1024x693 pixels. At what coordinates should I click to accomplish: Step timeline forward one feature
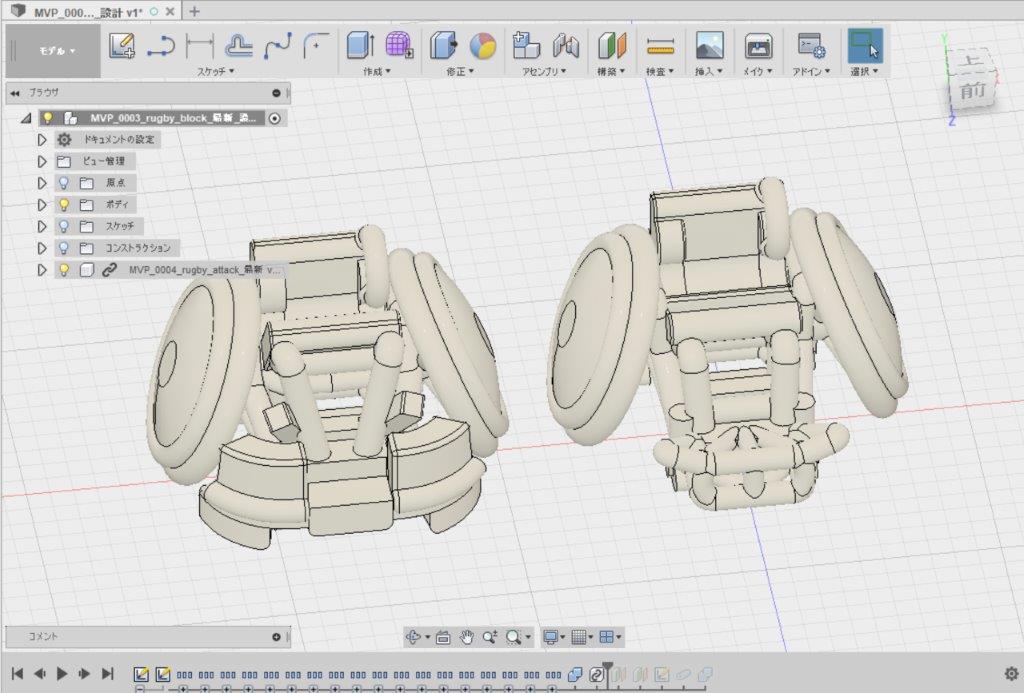pyautogui.click(x=84, y=673)
